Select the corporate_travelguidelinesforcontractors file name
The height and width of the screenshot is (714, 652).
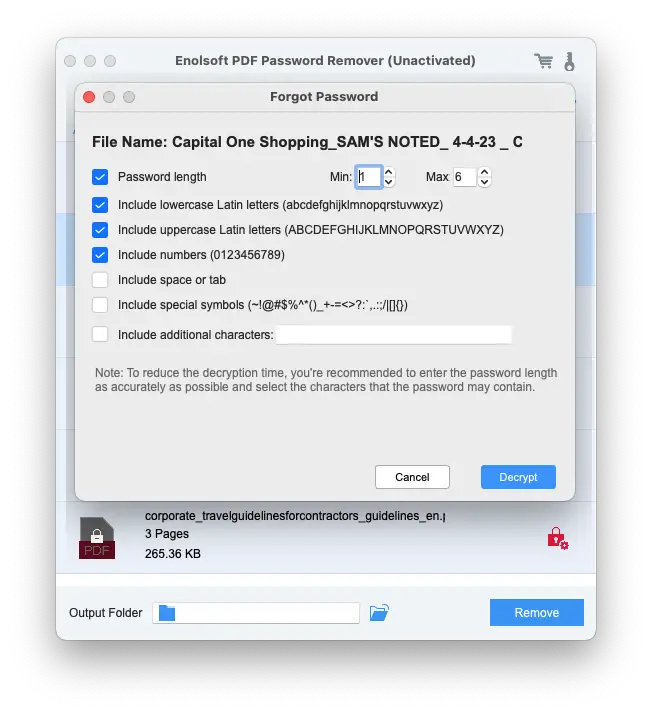[295, 516]
